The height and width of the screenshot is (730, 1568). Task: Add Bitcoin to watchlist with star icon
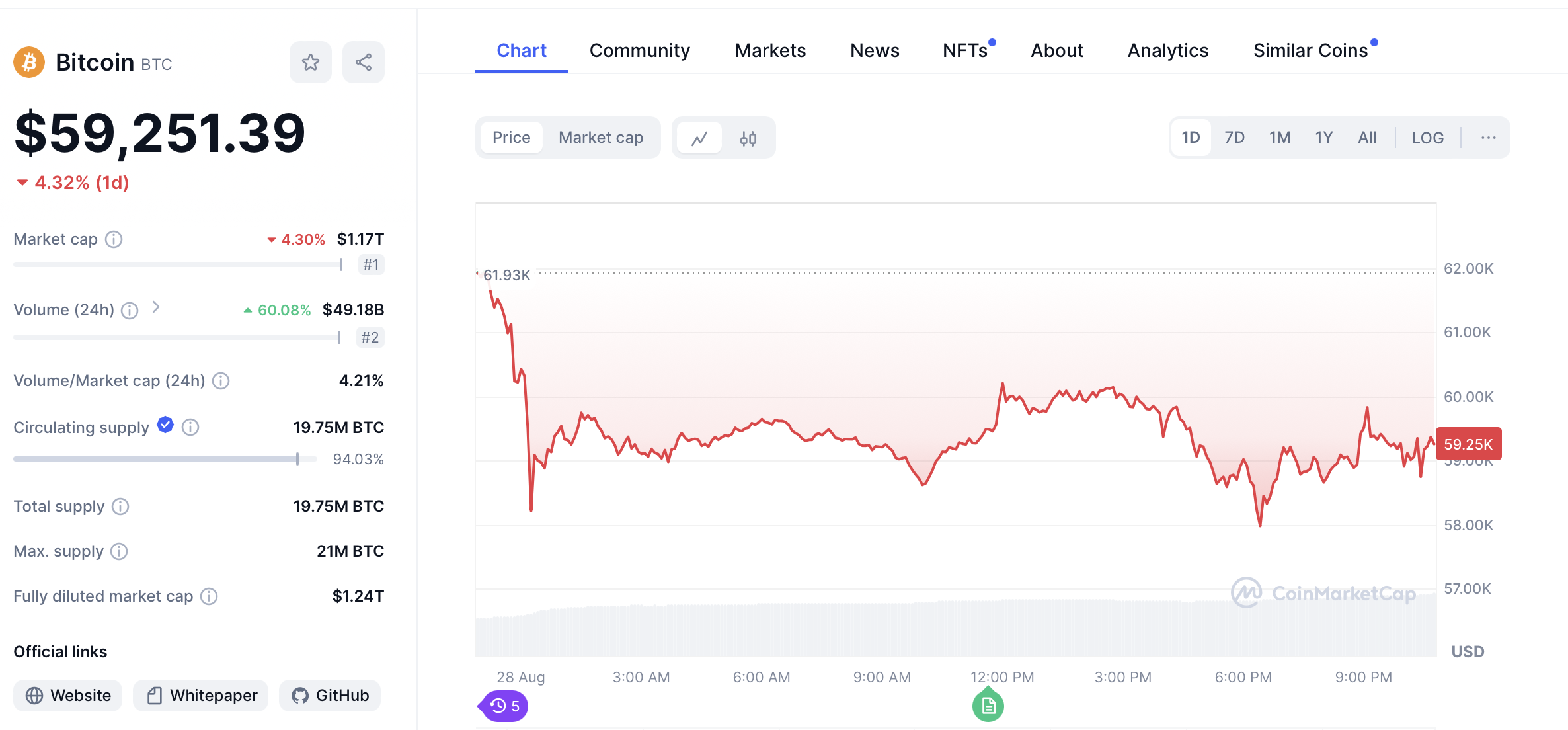(310, 63)
